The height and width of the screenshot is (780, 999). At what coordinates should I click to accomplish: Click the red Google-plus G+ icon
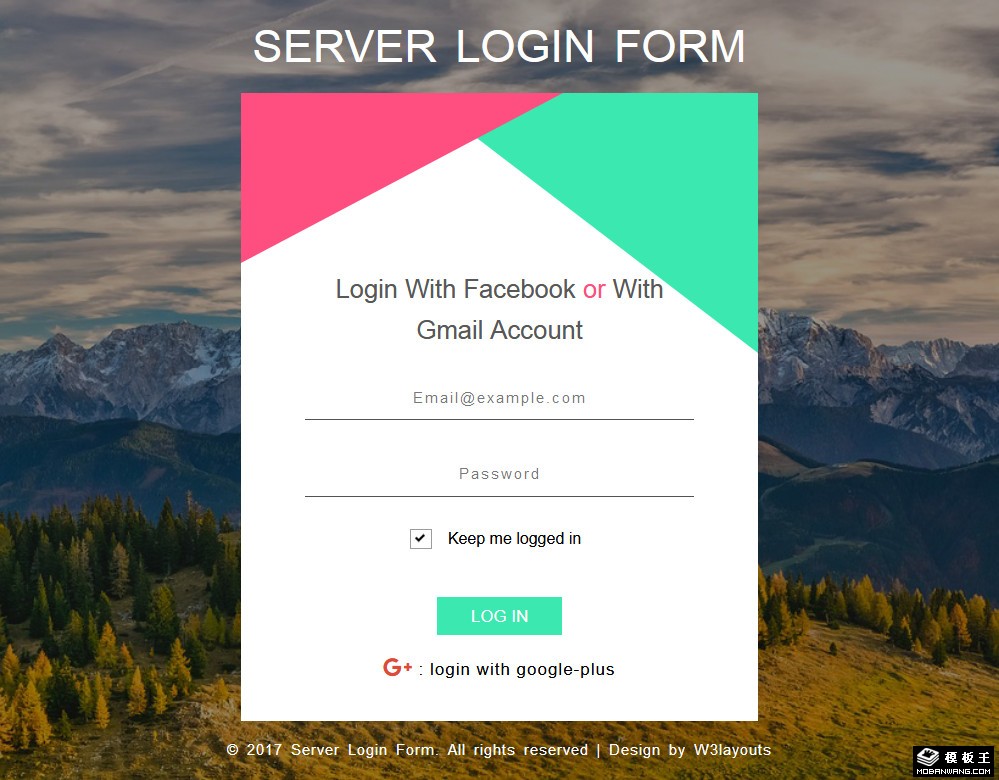398,667
